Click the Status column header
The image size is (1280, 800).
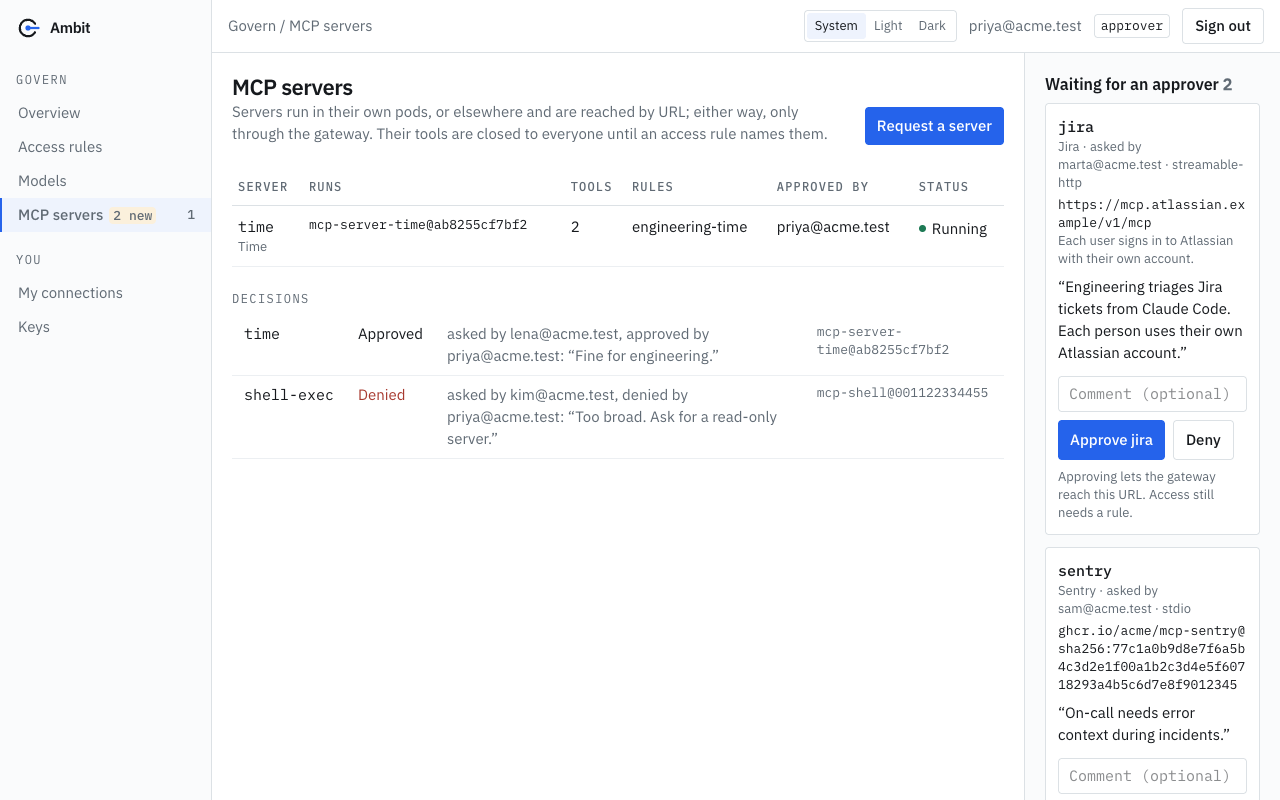tap(944, 187)
